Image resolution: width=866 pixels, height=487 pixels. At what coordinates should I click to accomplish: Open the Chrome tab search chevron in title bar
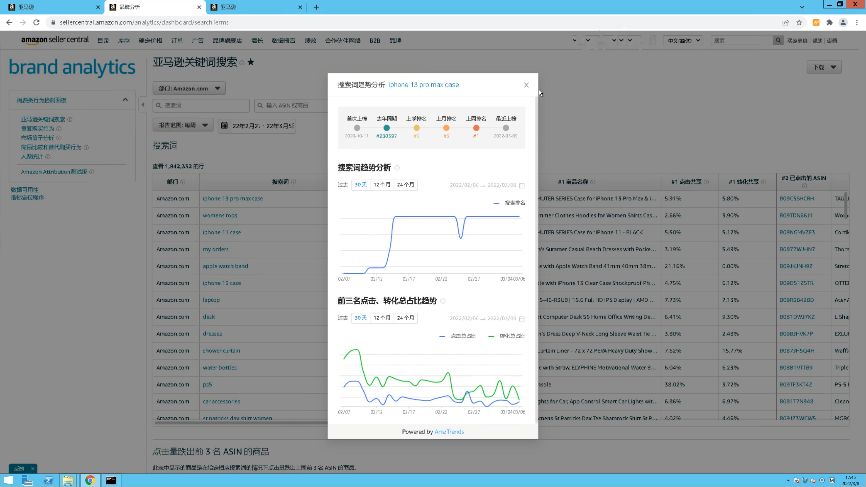click(x=802, y=7)
